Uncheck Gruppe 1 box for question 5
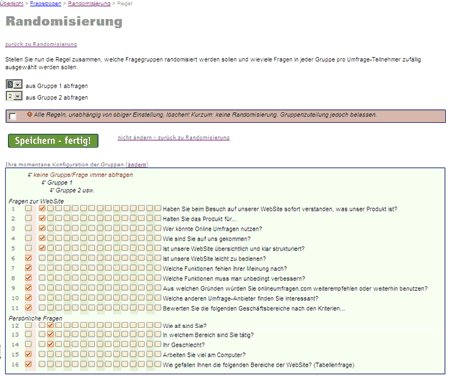The width and height of the screenshot is (450, 379). [42, 248]
